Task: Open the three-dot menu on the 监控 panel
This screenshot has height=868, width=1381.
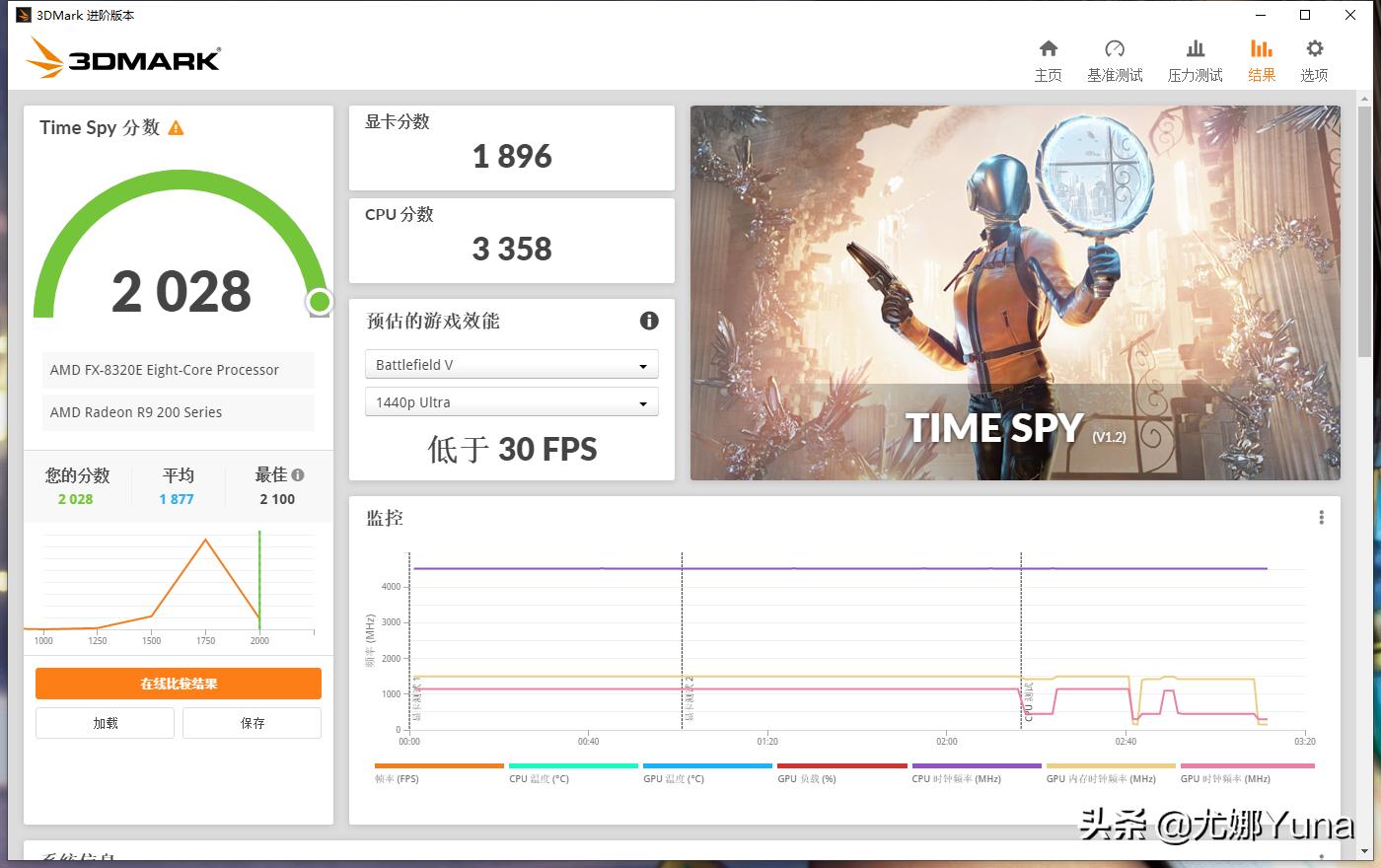Action: click(x=1321, y=517)
